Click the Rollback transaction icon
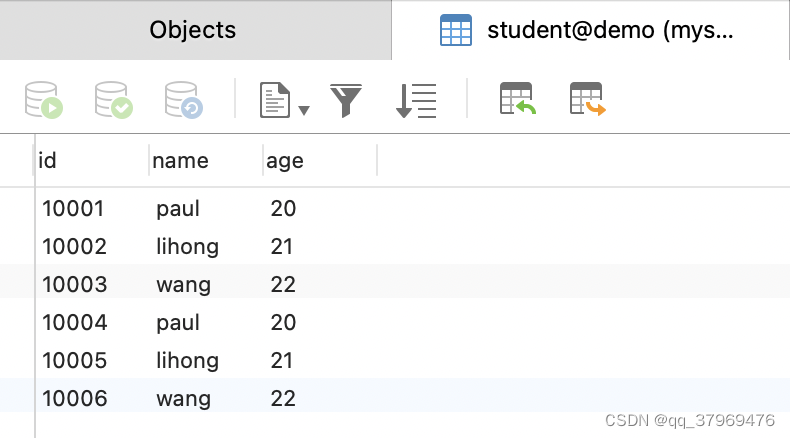Screen dimensions: 790x438 [x=184, y=100]
